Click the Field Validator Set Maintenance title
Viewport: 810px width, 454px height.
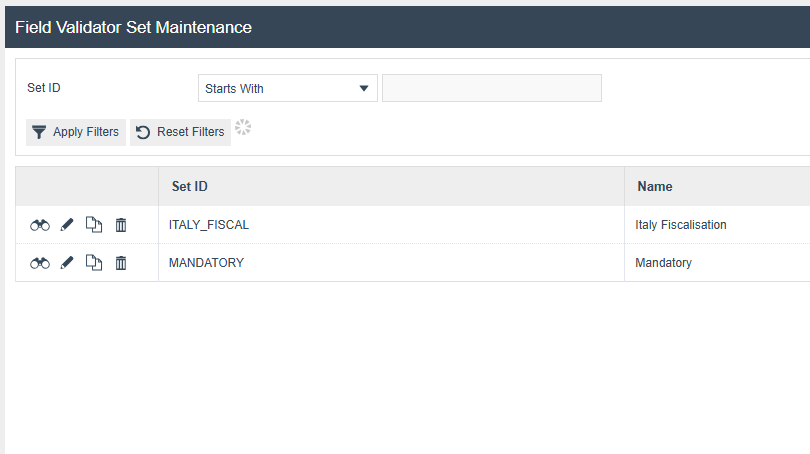click(x=133, y=27)
